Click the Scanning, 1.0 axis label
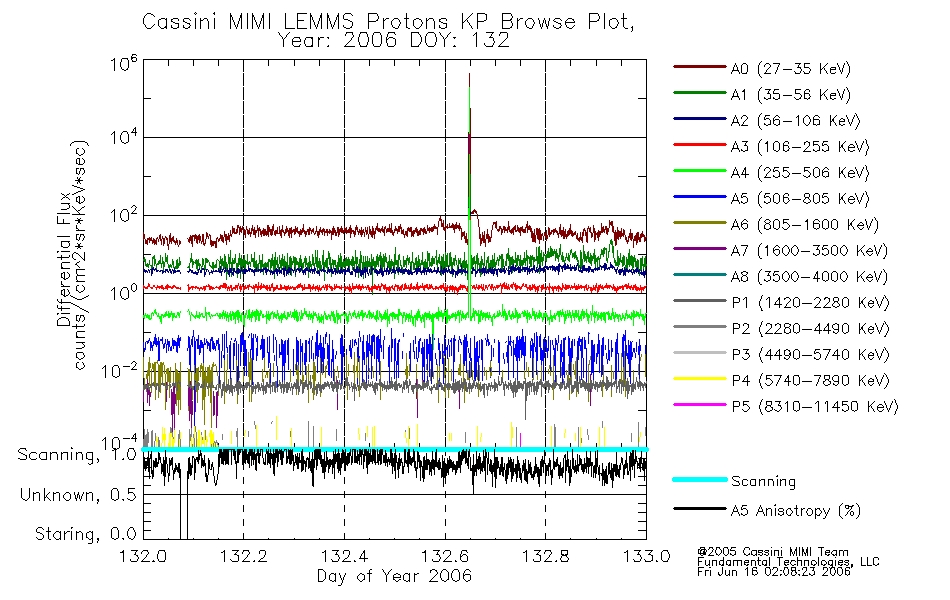This screenshot has height=600, width=950. (x=77, y=455)
